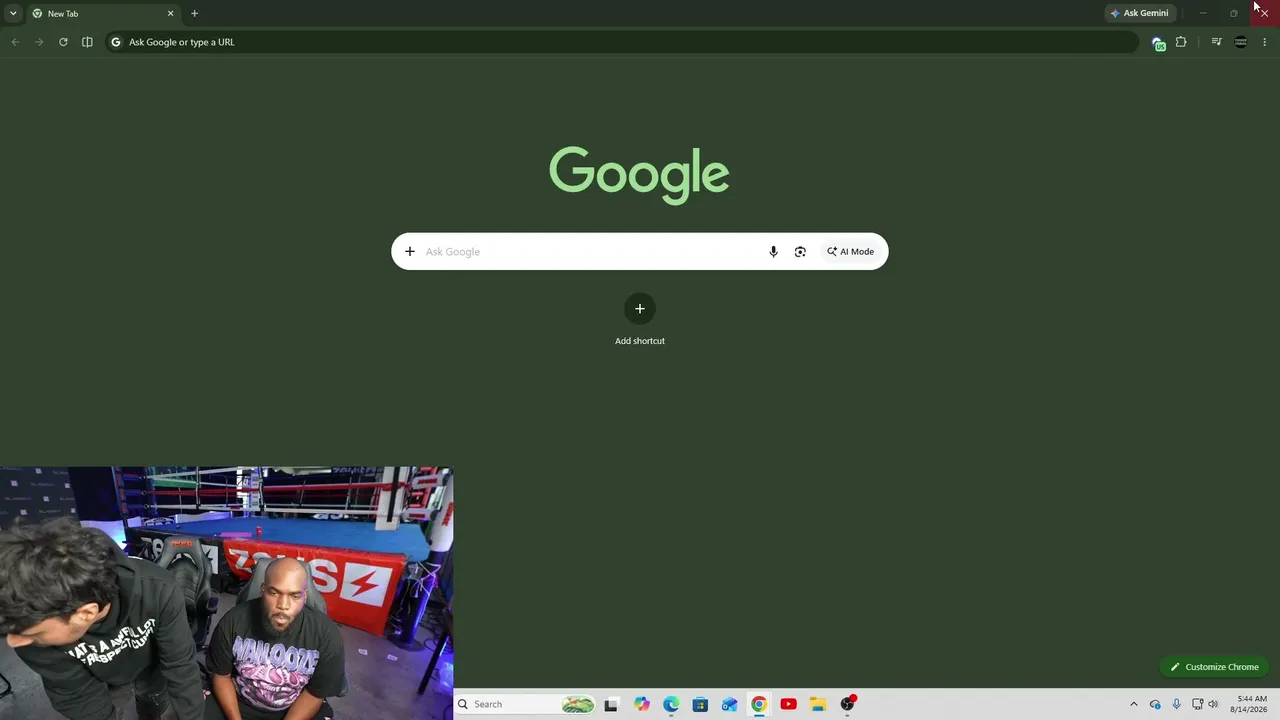The width and height of the screenshot is (1280, 720).
Task: Open YouTube from the taskbar
Action: 788,704
